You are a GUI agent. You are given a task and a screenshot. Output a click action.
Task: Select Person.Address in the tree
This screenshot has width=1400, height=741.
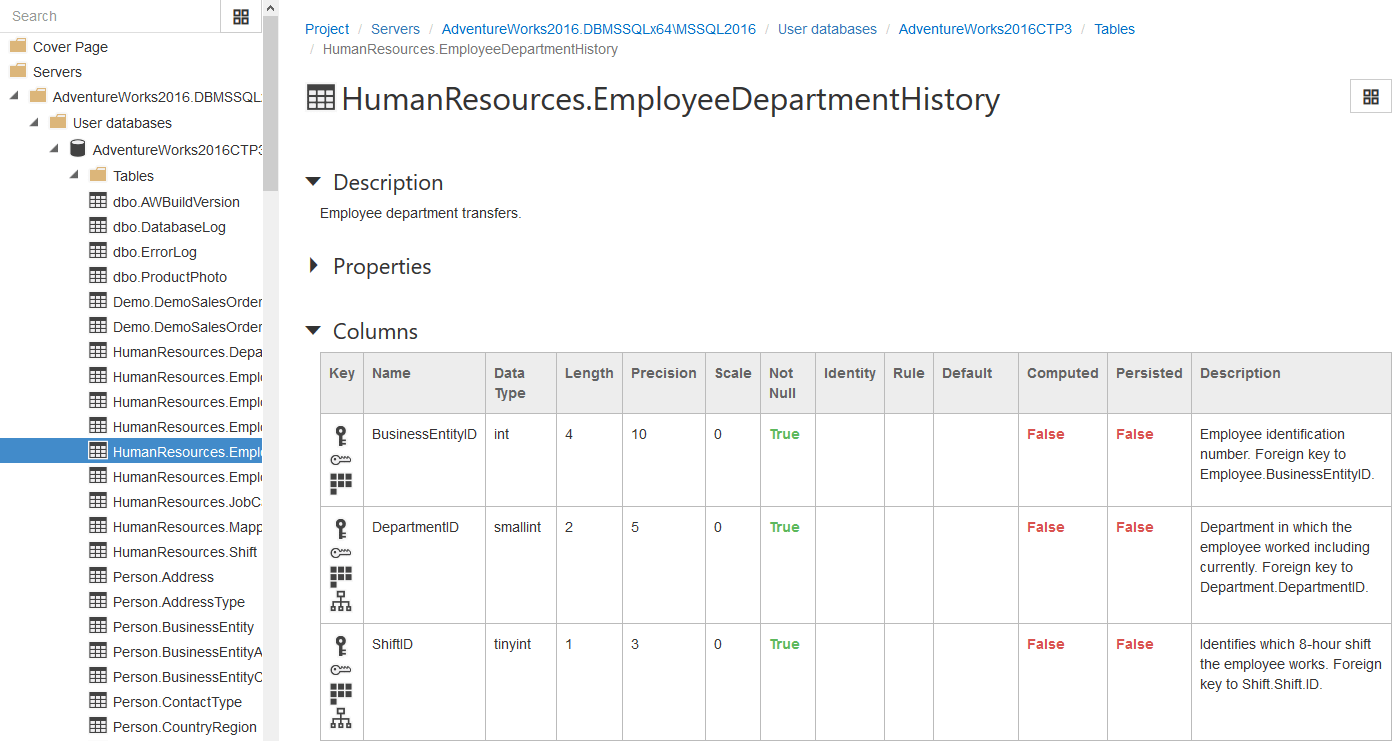point(163,577)
